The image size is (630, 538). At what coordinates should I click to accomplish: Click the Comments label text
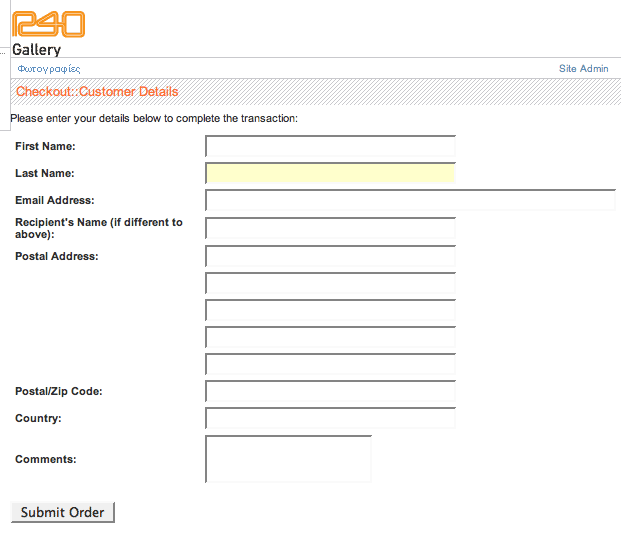[46, 460]
